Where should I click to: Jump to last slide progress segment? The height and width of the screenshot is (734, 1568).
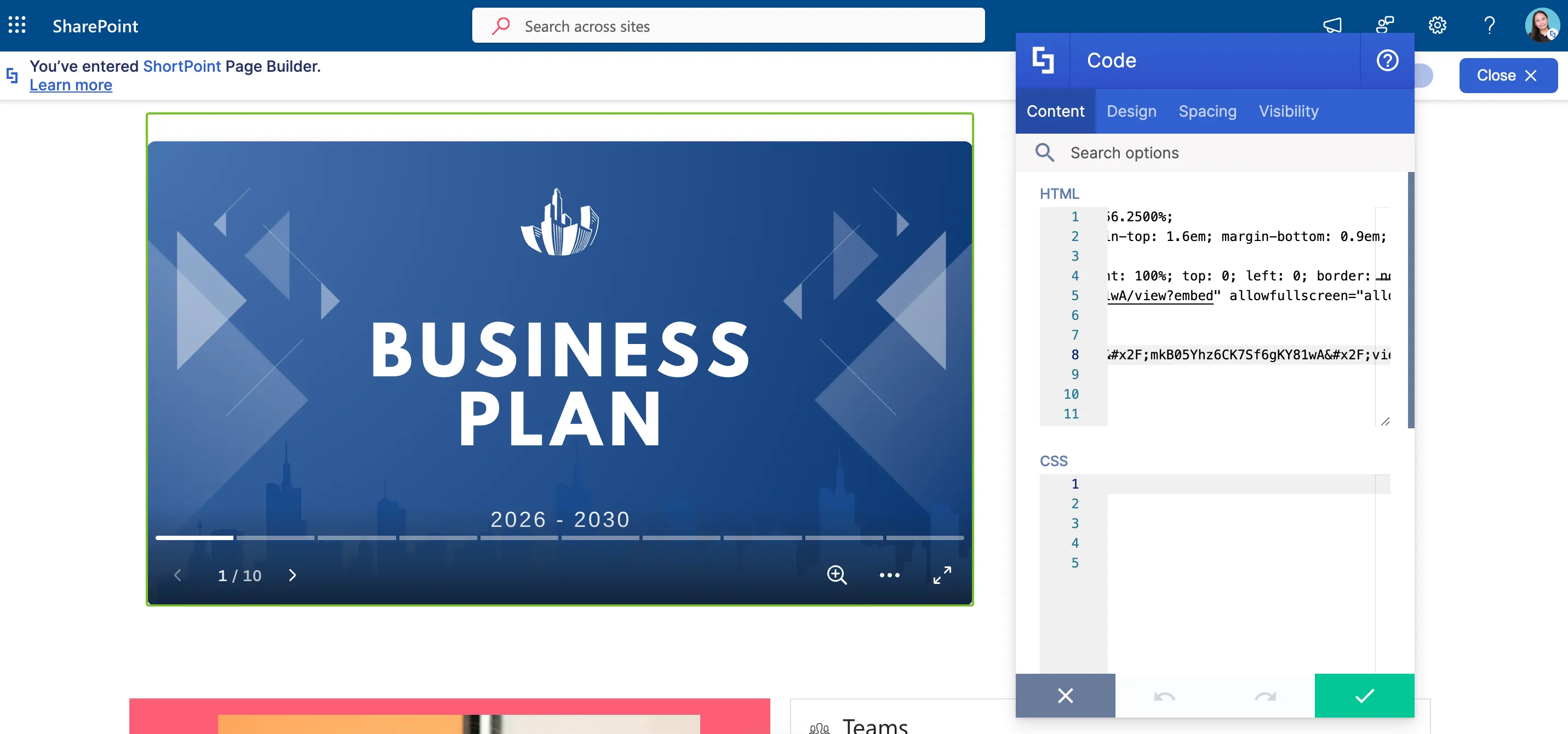[x=925, y=537]
